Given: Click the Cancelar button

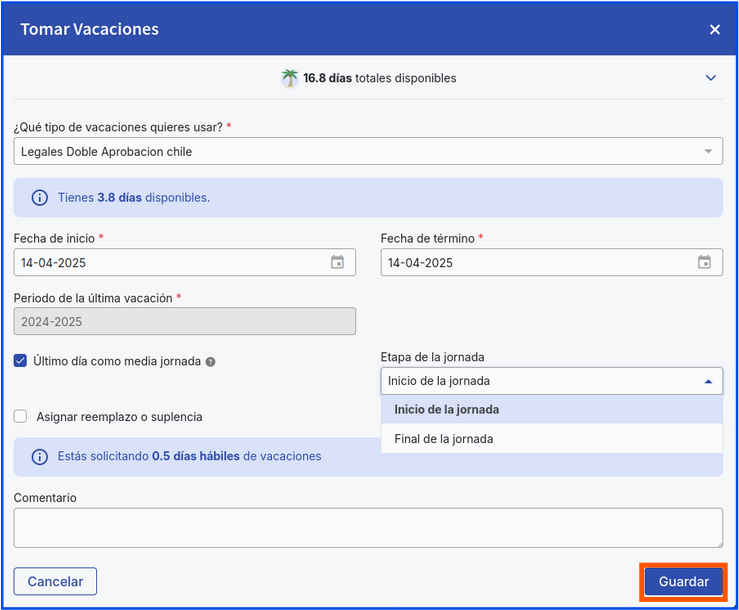Looking at the screenshot, I should coord(55,582).
